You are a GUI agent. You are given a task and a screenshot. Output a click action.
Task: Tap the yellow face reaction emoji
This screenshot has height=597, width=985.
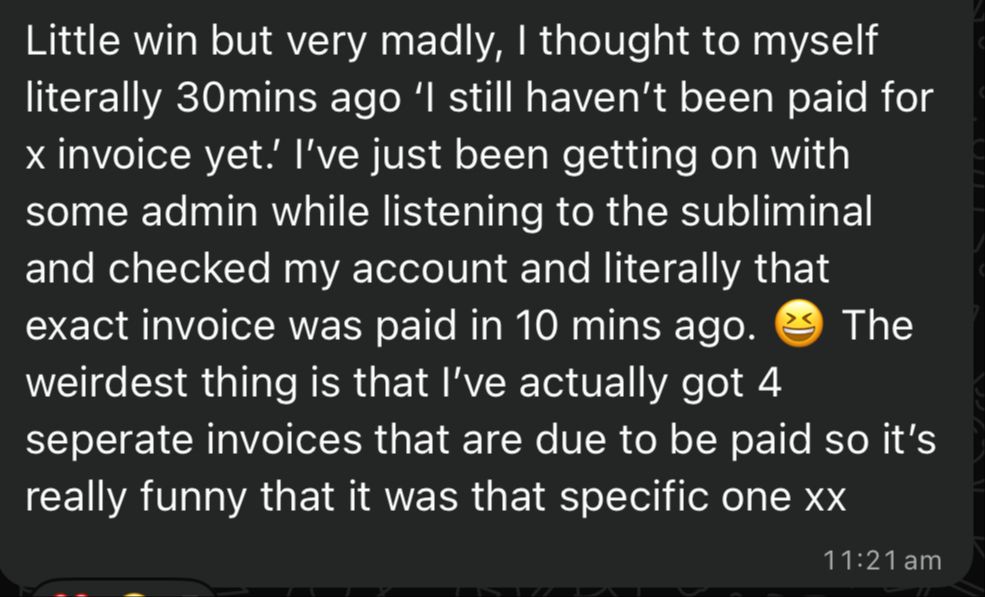[134, 594]
